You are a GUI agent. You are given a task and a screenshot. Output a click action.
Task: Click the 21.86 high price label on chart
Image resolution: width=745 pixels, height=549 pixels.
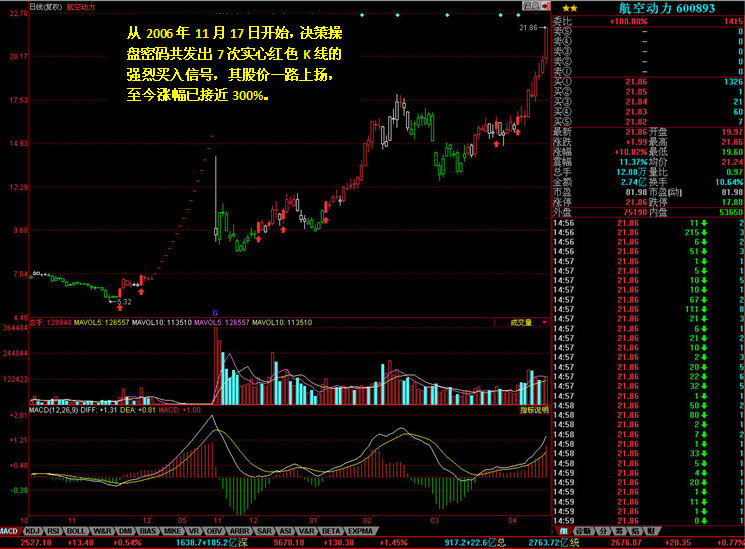tap(528, 28)
